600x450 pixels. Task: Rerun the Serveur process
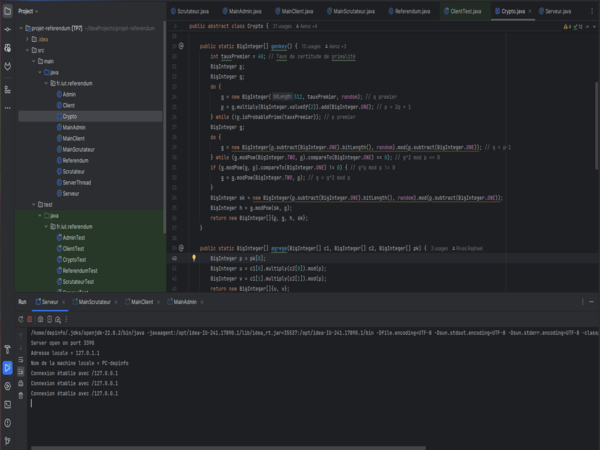tap(22, 318)
